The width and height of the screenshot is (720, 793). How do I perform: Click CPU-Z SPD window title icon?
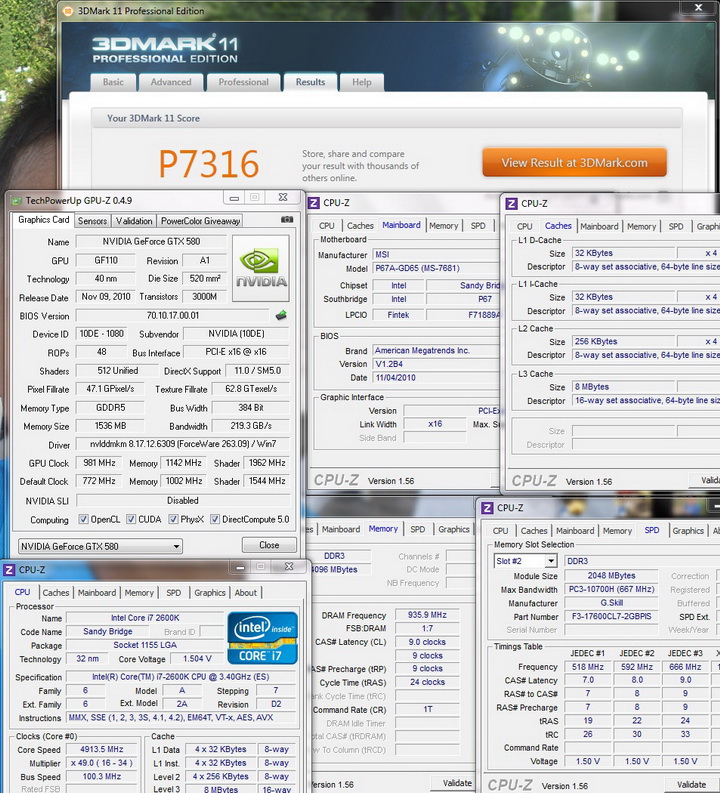point(487,508)
